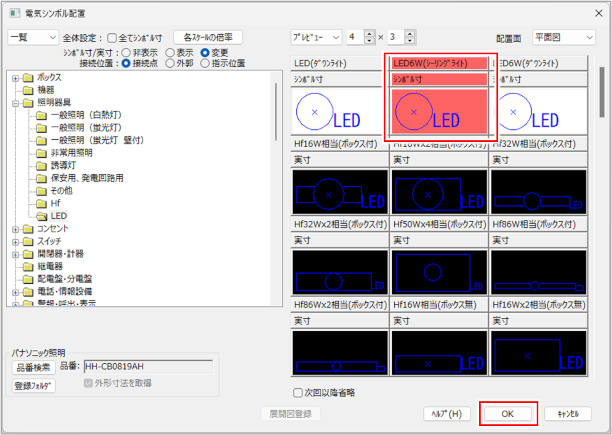The height and width of the screenshot is (435, 612).
Task: Select the 誘導灯 folder icon
Action: pyautogui.click(x=41, y=165)
